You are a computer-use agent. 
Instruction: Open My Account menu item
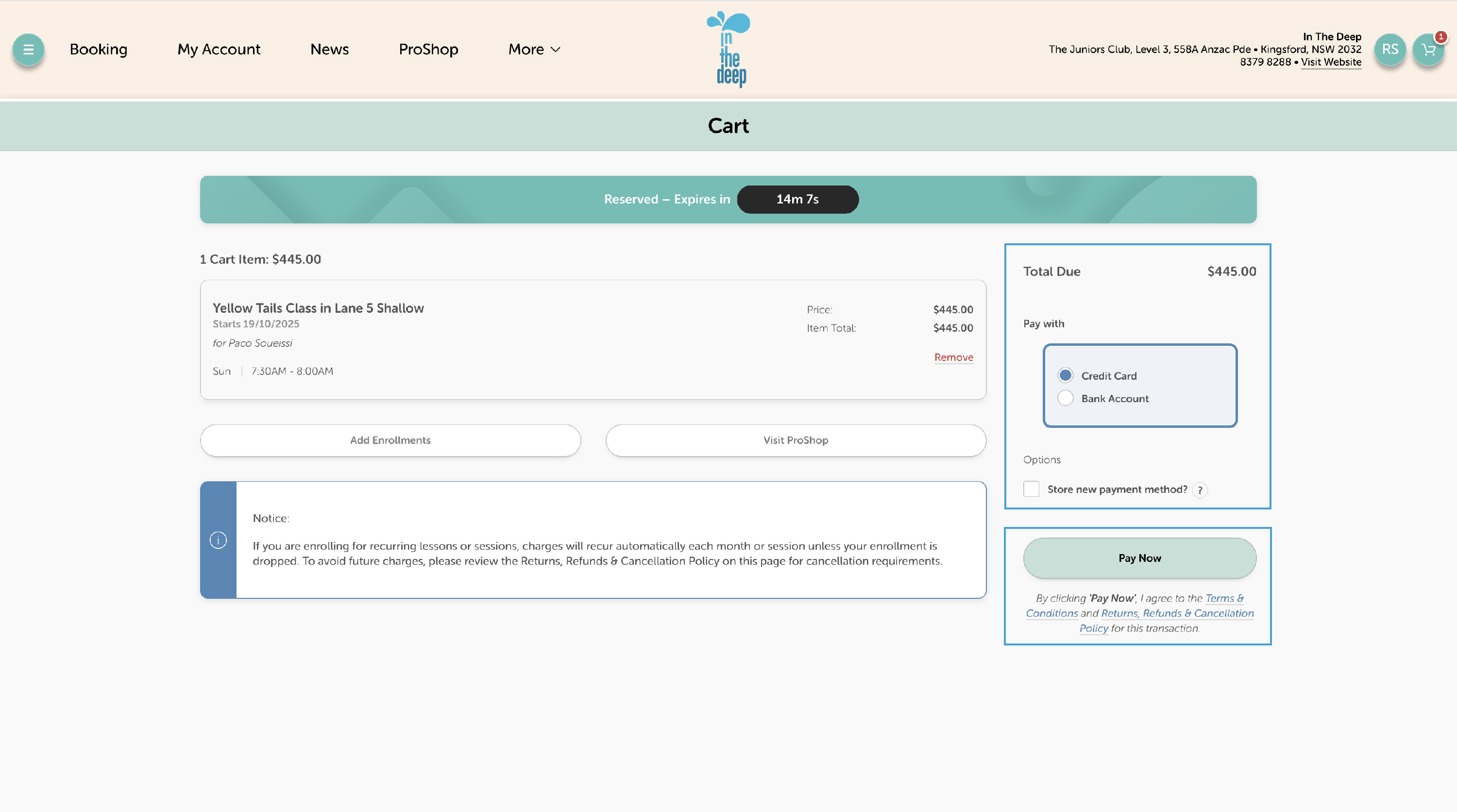pos(219,49)
